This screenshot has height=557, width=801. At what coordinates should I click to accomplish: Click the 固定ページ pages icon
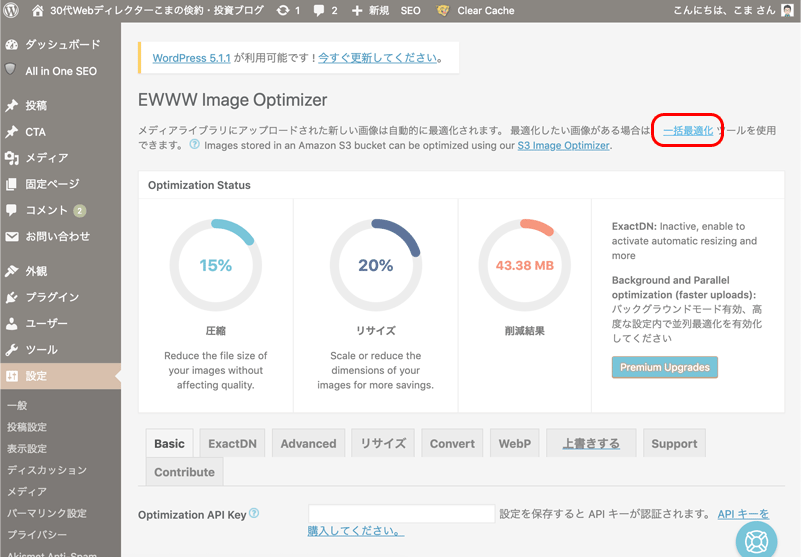(12, 184)
